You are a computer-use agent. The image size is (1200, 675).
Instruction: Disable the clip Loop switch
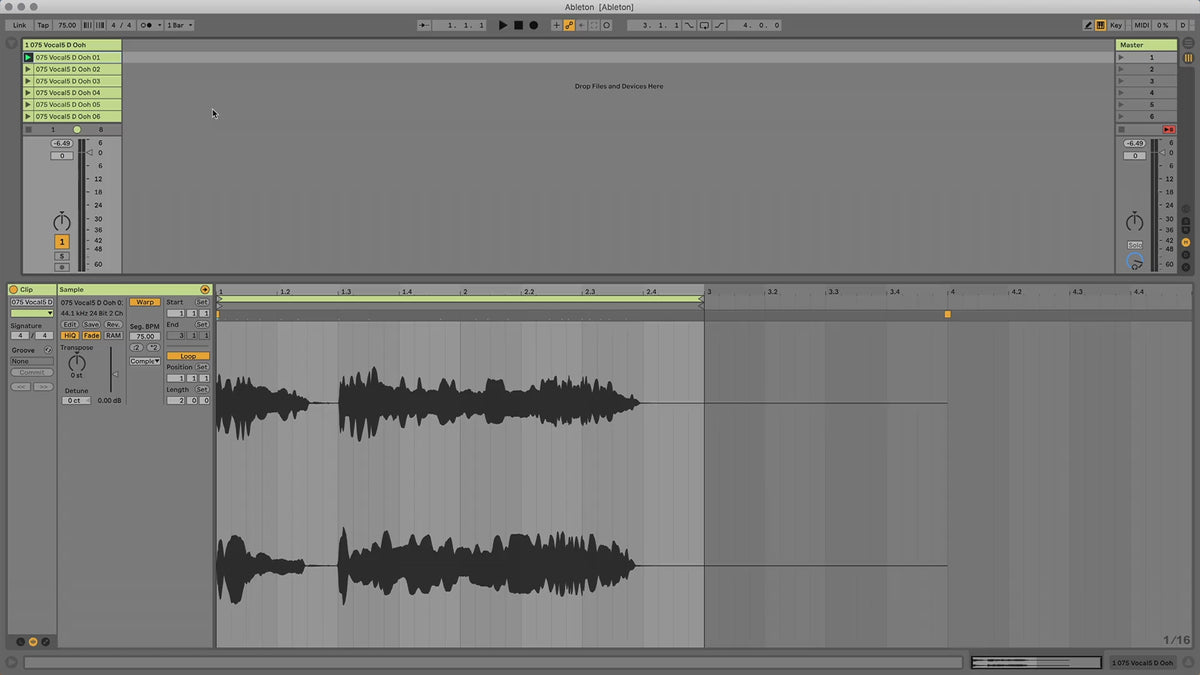pos(188,356)
